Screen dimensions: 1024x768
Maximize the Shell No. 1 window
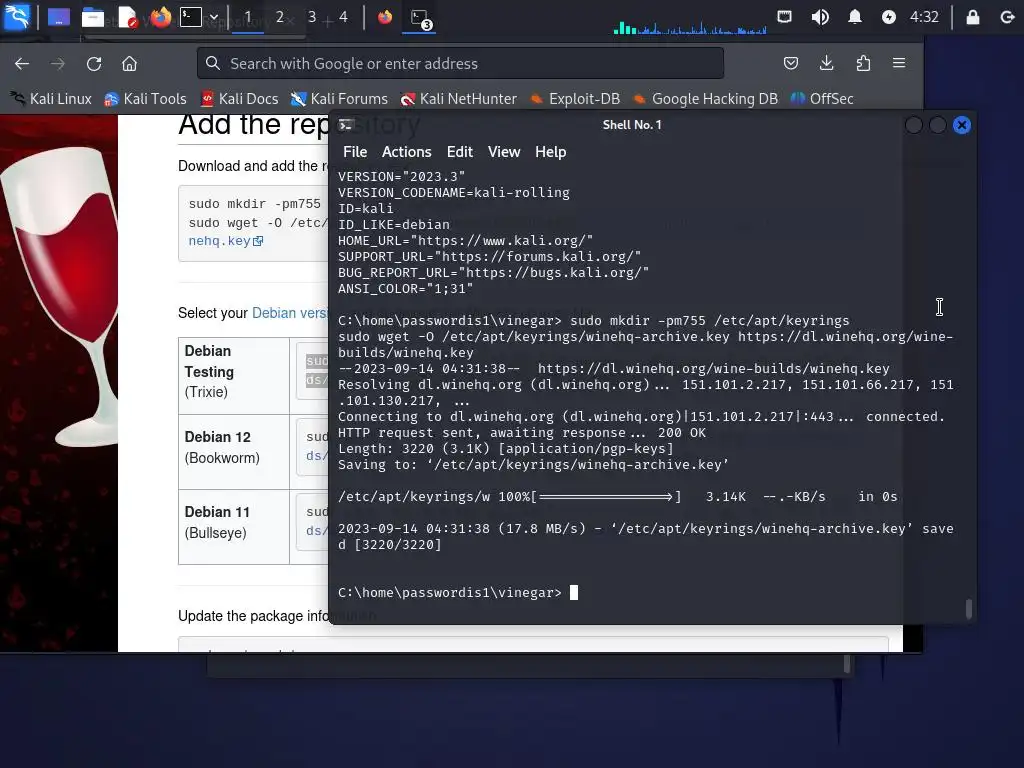click(938, 125)
